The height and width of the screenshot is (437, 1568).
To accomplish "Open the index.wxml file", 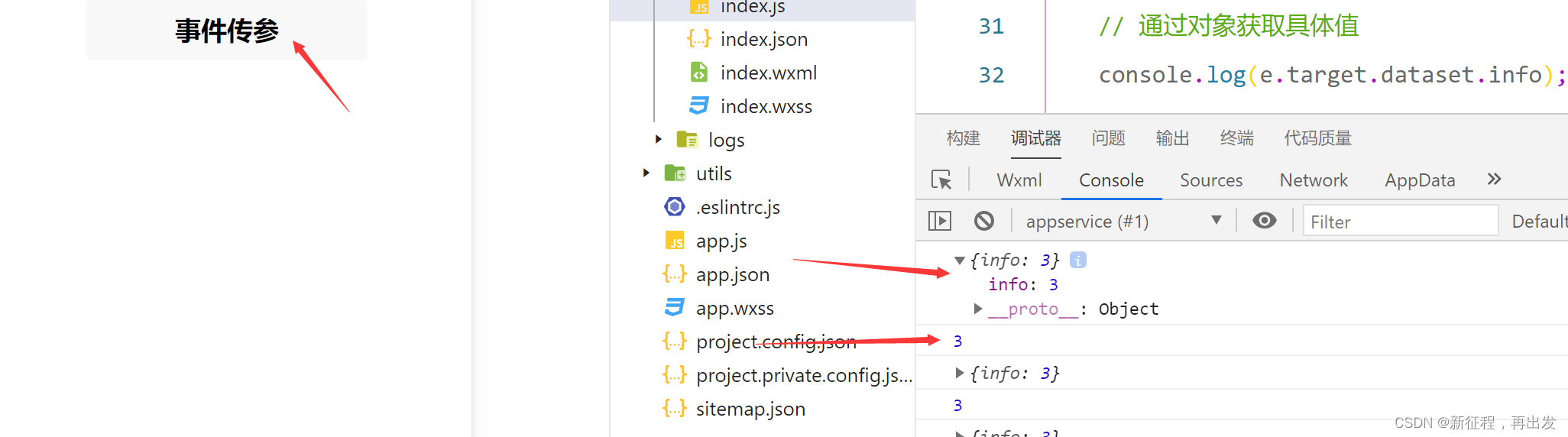I will tap(768, 73).
